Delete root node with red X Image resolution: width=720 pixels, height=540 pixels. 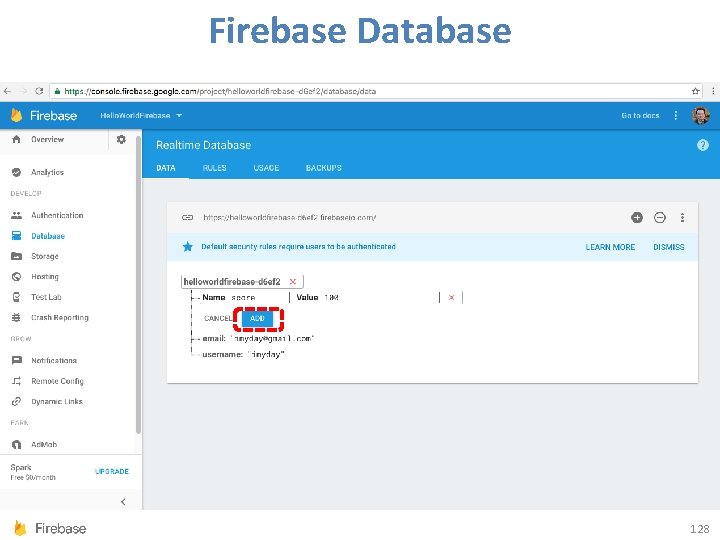pos(292,281)
